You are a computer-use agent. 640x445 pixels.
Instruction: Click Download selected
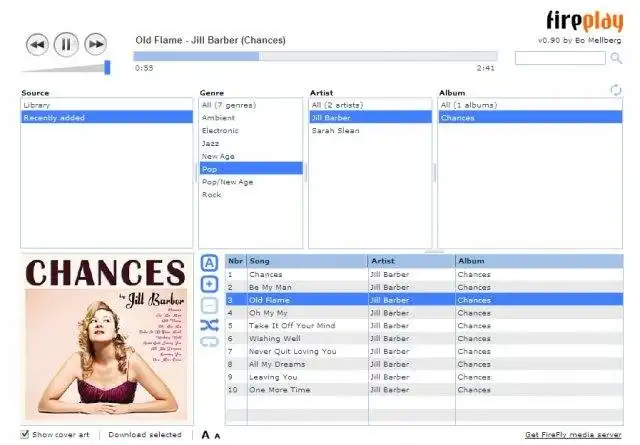pyautogui.click(x=145, y=435)
